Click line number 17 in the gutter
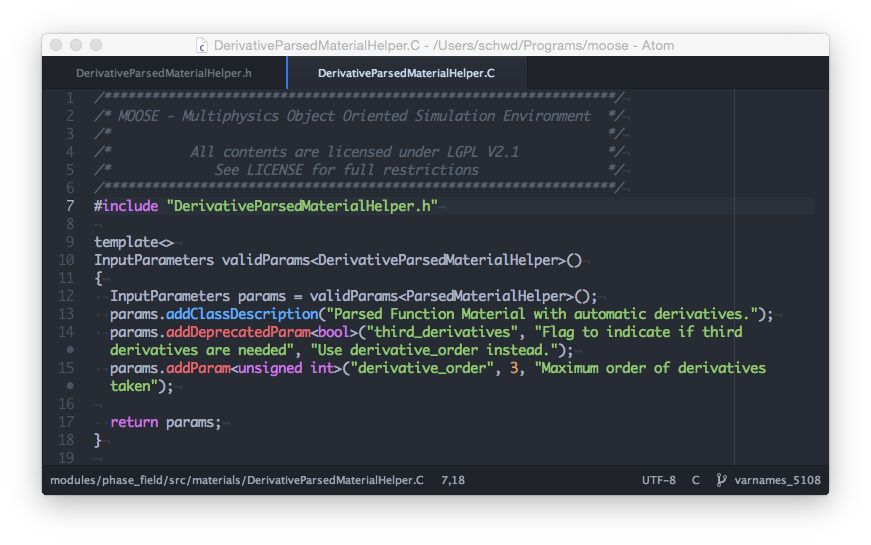 click(66, 422)
